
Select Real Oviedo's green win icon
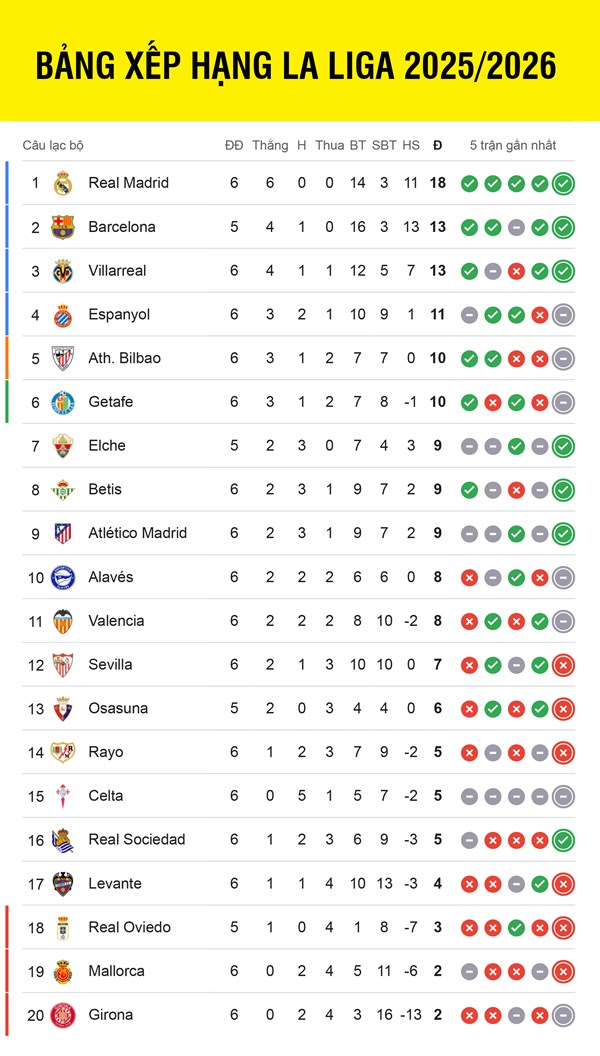516,927
